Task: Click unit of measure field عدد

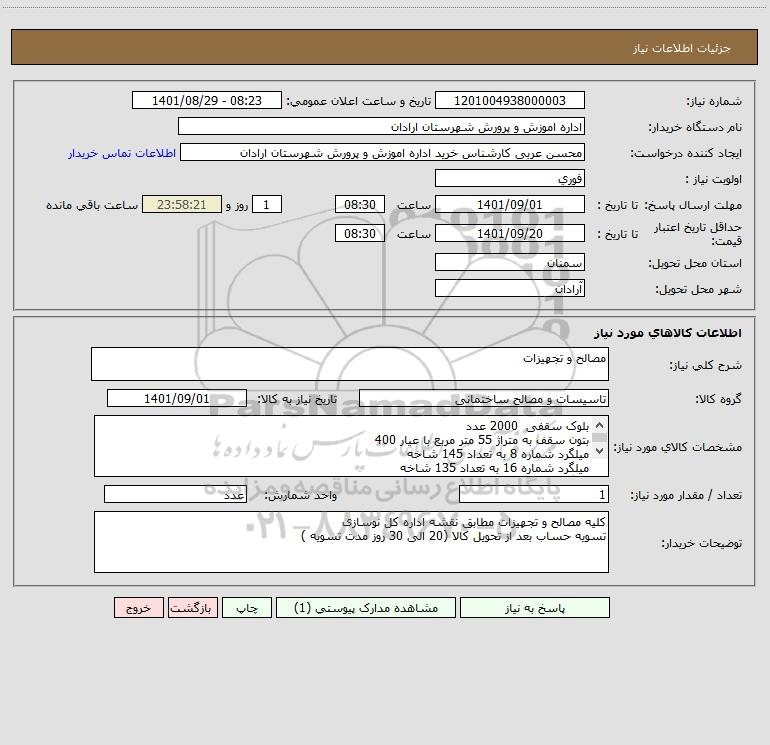Action: (x=175, y=494)
